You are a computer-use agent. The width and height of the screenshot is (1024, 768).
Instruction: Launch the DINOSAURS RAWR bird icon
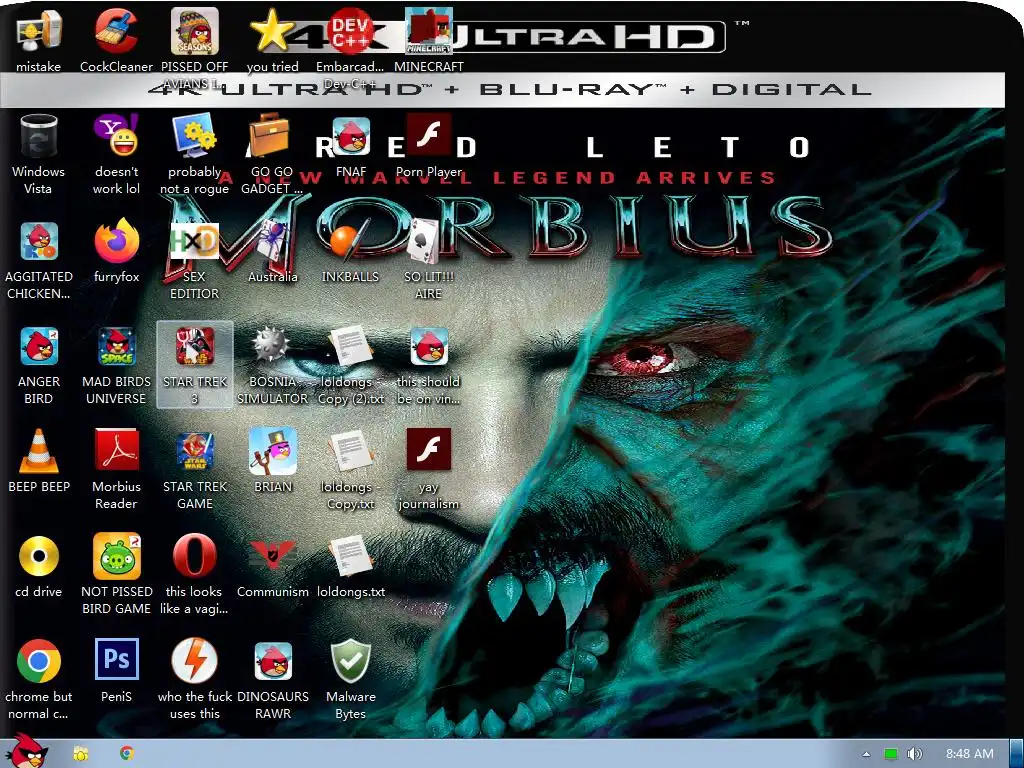(272, 661)
